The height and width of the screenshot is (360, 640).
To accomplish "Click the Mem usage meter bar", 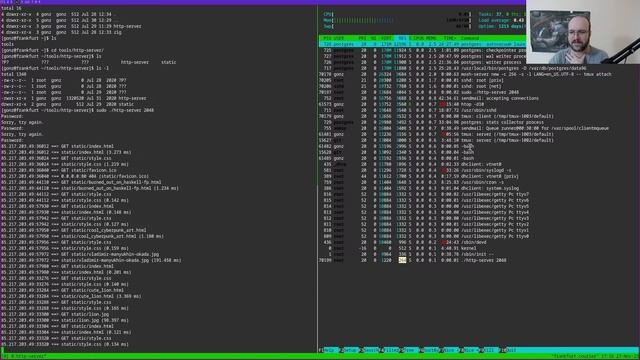I will pos(398,20).
